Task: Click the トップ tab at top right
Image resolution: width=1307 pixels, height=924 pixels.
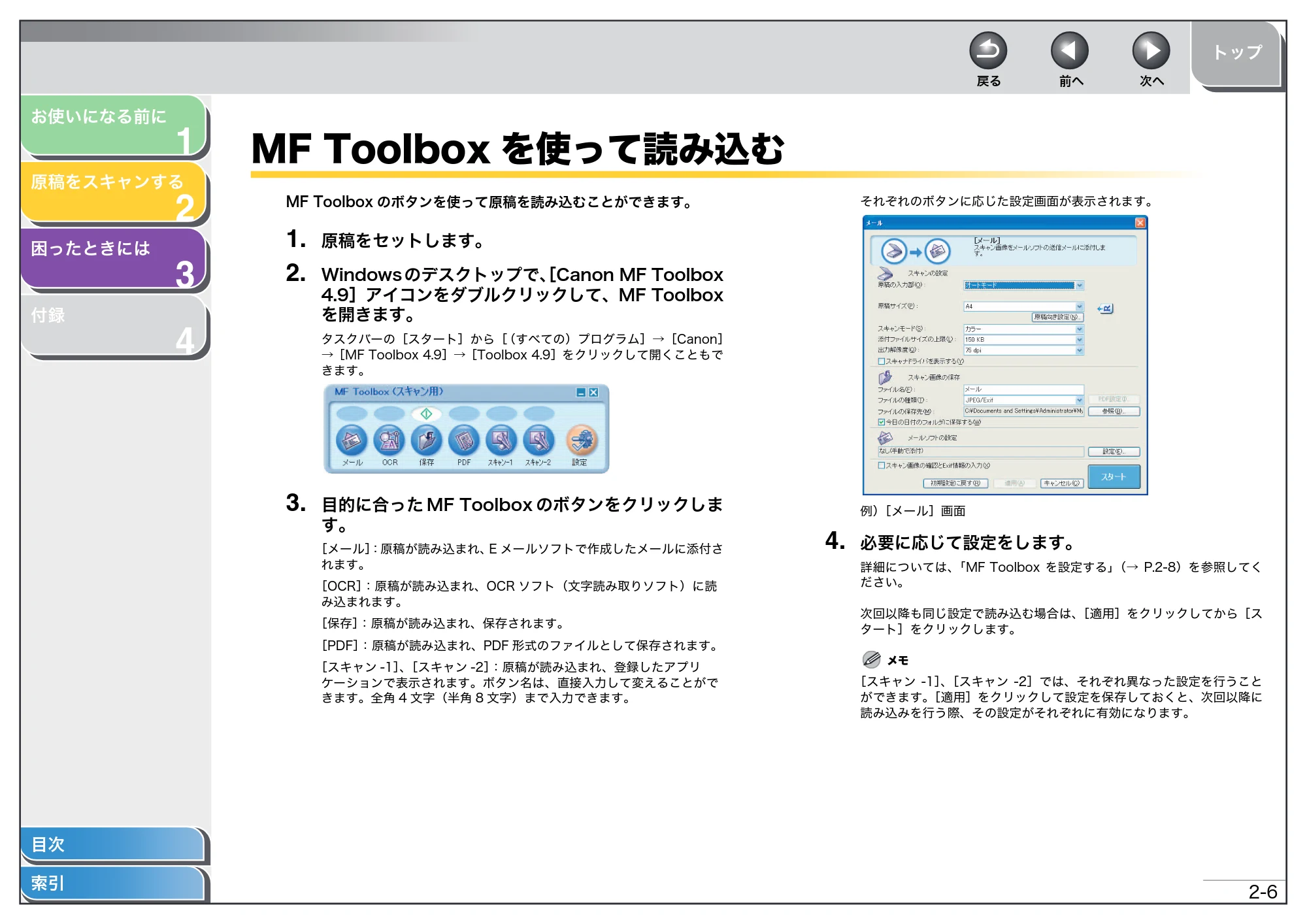Action: pos(1236,54)
